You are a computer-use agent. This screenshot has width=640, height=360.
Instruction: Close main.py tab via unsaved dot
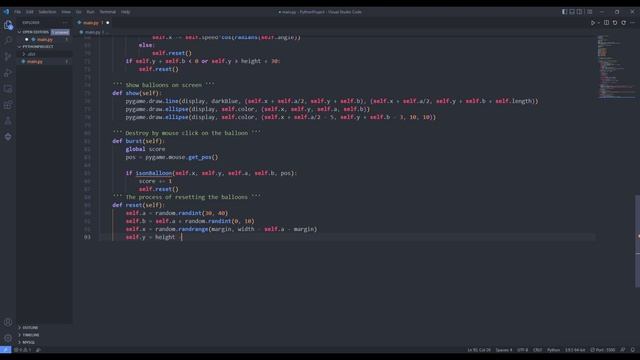tap(108, 23)
